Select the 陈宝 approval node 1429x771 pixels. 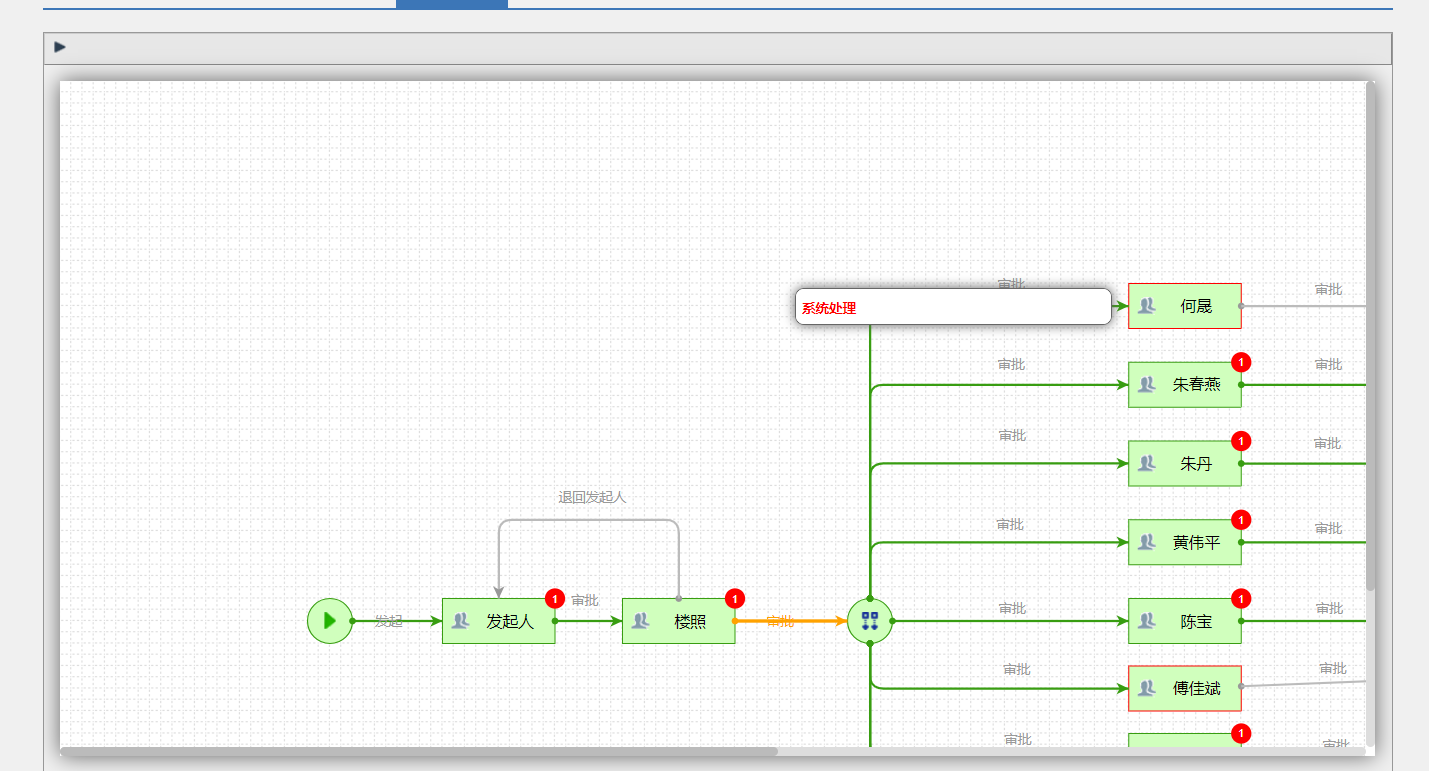coord(1185,621)
